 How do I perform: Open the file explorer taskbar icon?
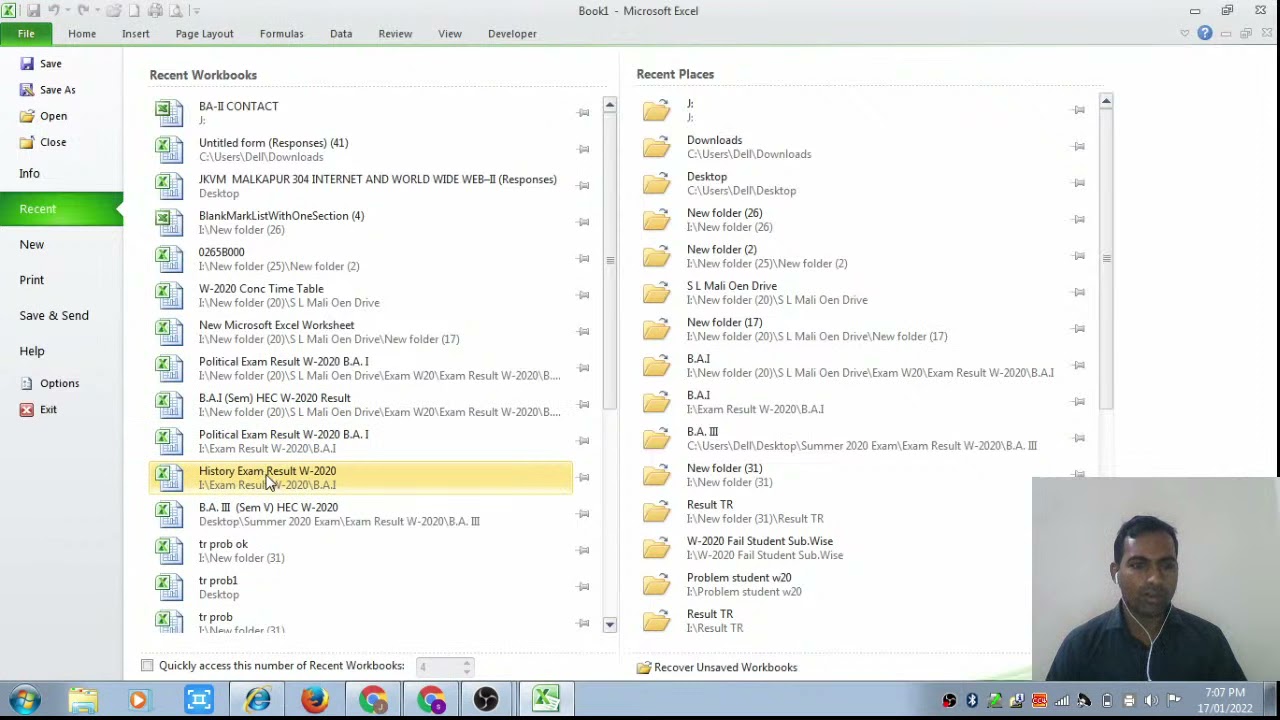click(x=83, y=700)
